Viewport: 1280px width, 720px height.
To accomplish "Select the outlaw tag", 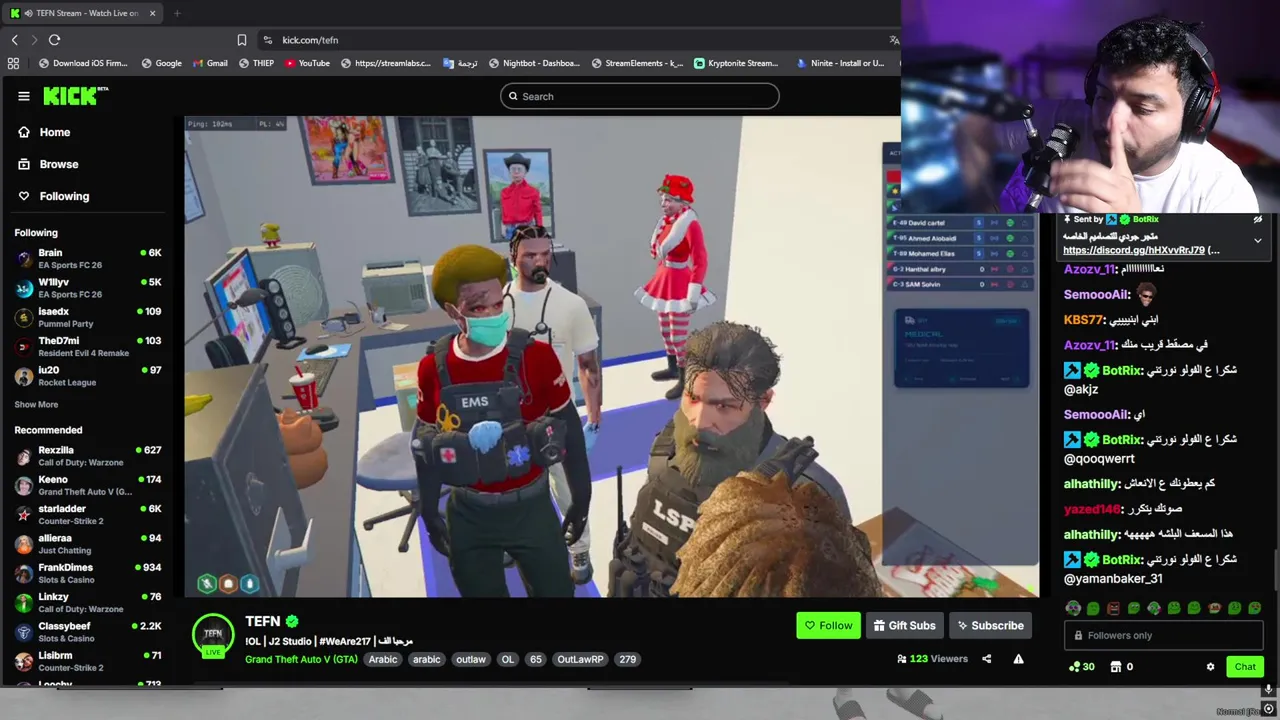I will tap(470, 659).
